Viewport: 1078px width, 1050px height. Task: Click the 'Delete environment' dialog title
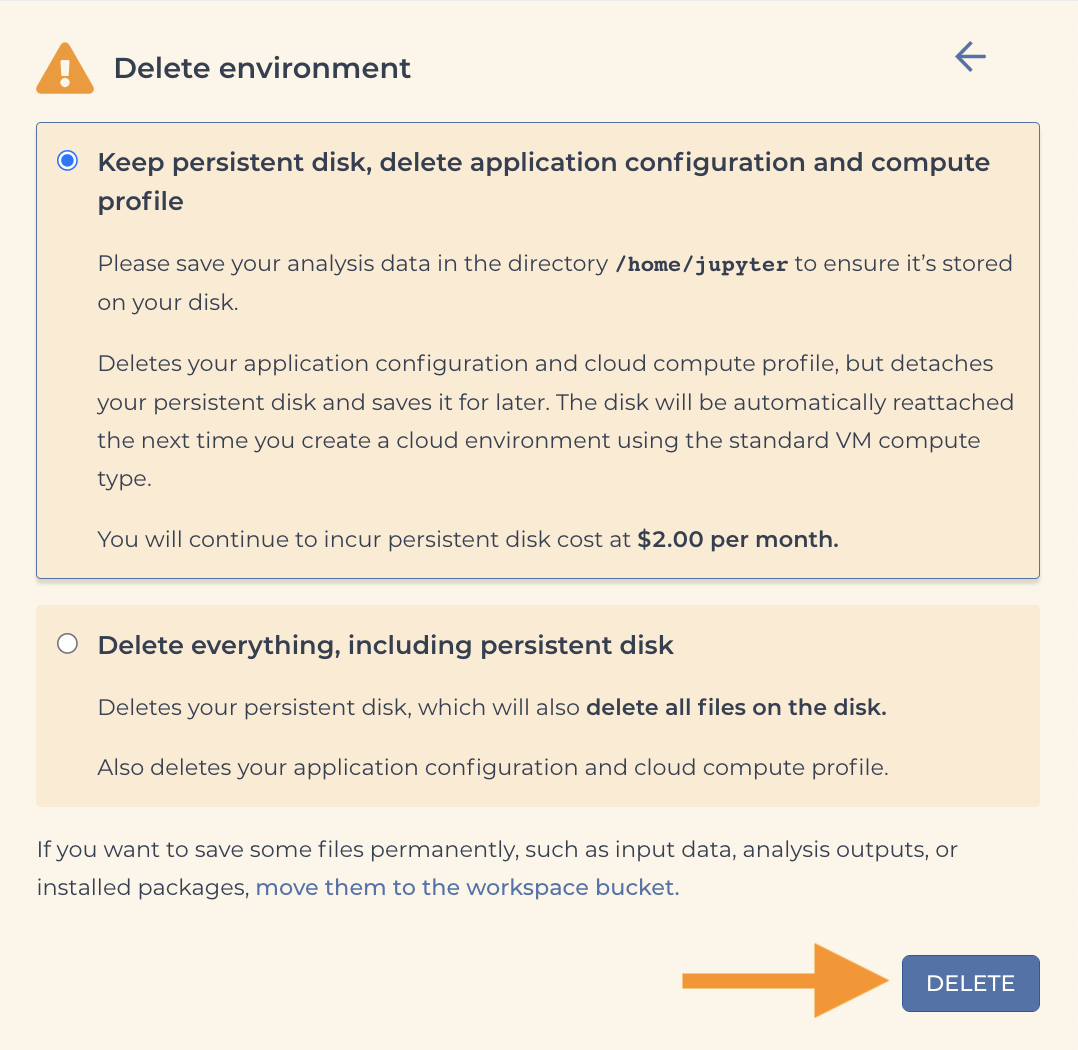click(x=262, y=68)
